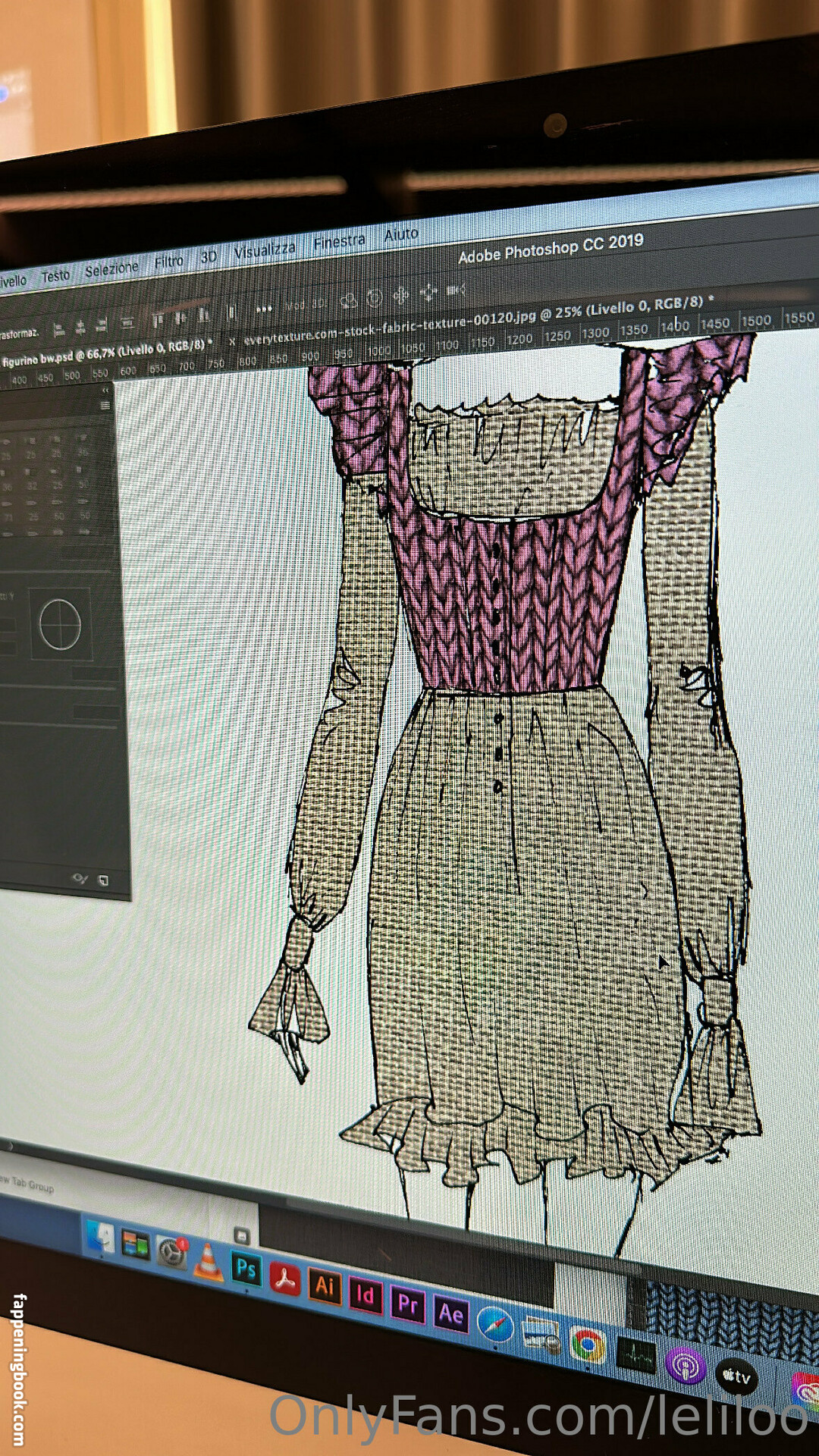The height and width of the screenshot is (1456, 819).
Task: Collapse the brush panel with double-arrow icon
Action: [x=105, y=391]
